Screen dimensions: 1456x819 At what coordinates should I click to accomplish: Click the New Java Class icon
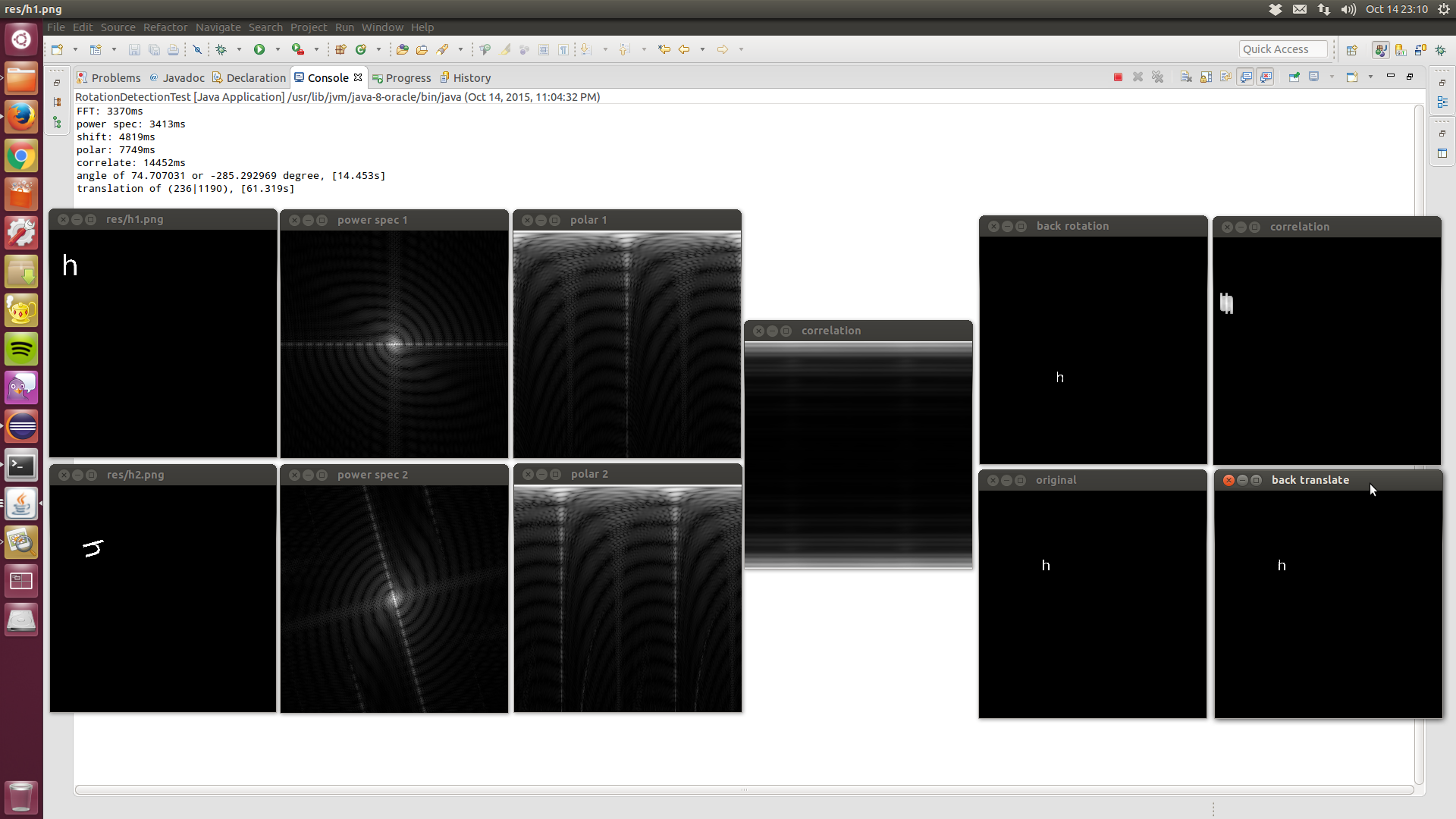pos(361,49)
